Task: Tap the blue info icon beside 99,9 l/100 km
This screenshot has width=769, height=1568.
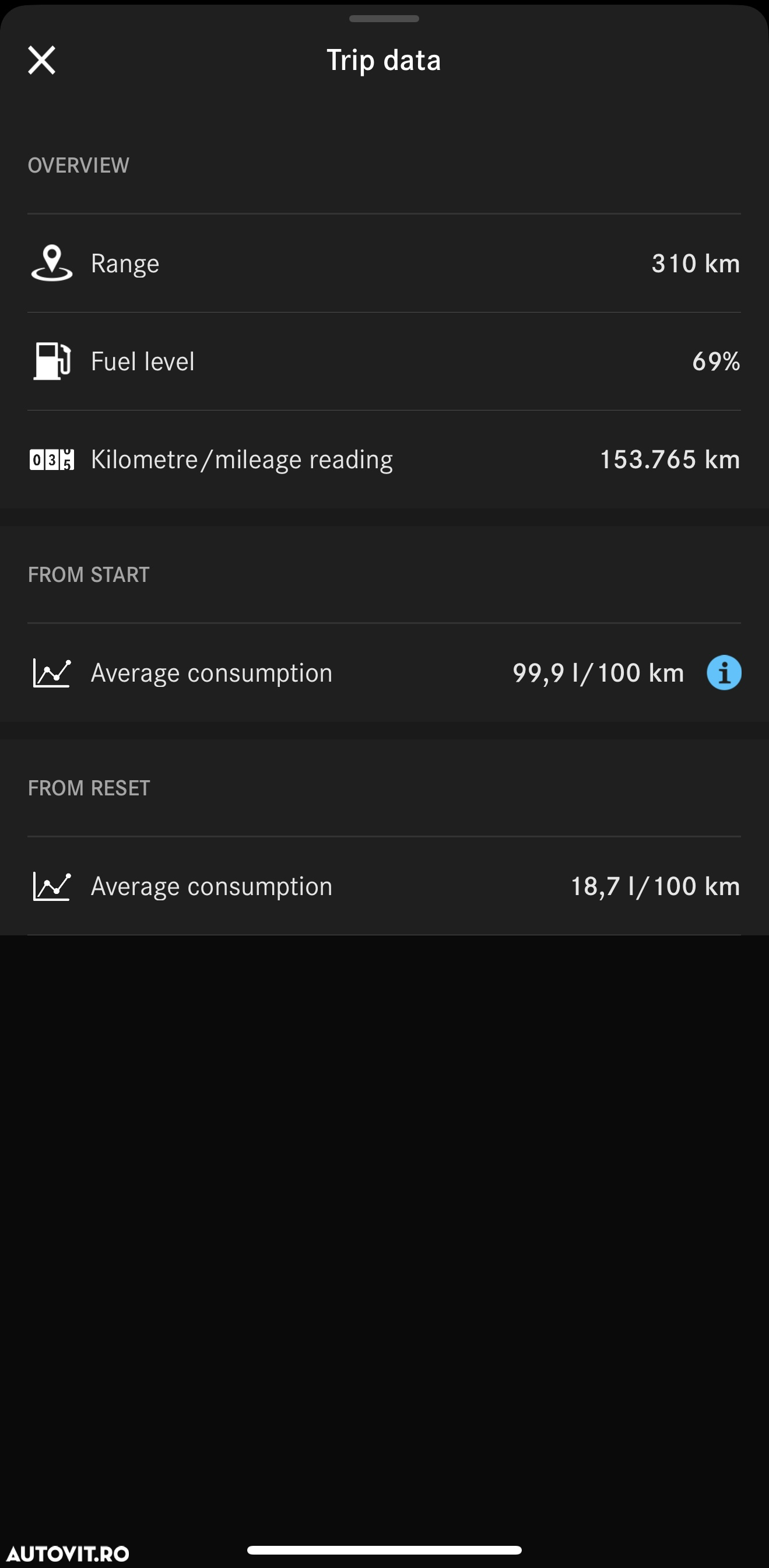Action: (724, 672)
